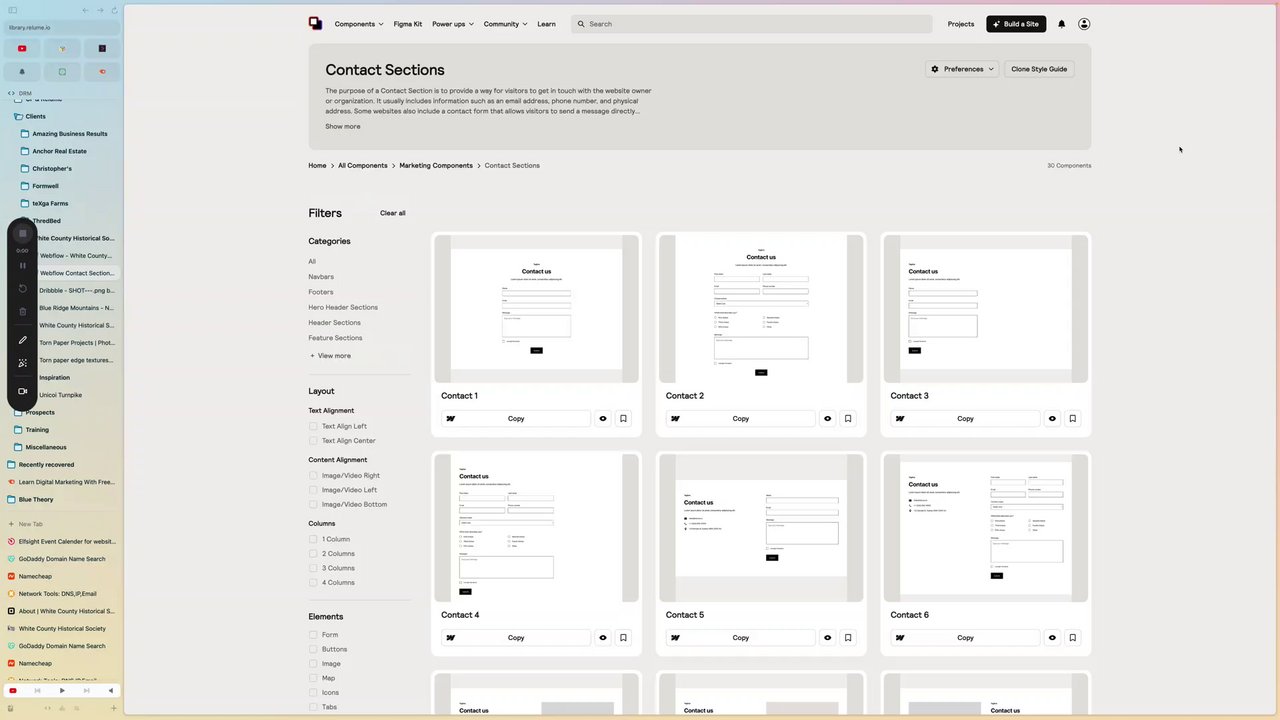This screenshot has width=1280, height=720.
Task: Click the Search input field
Action: 751,24
